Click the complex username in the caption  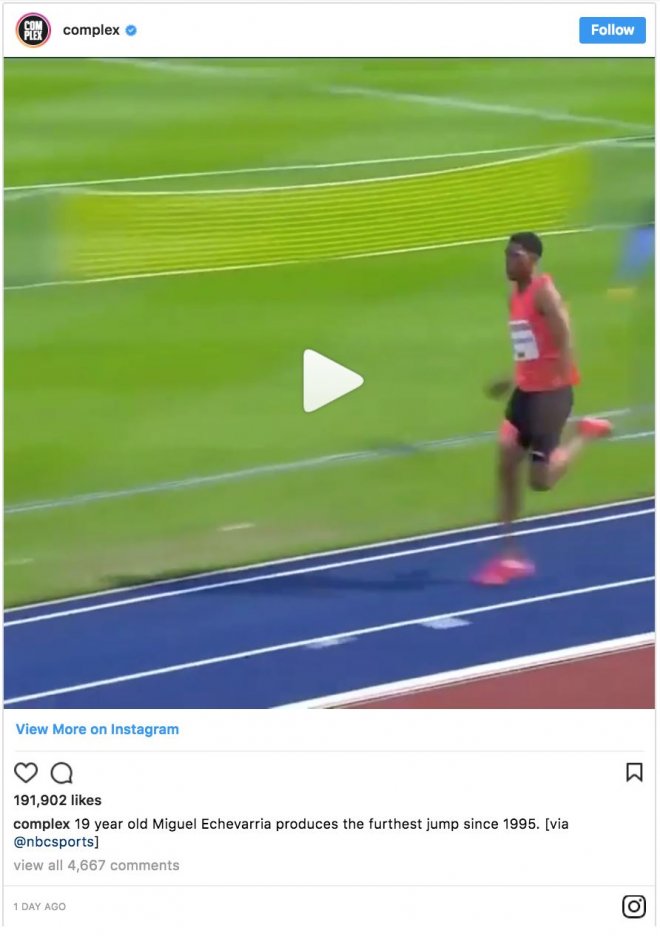[42, 824]
